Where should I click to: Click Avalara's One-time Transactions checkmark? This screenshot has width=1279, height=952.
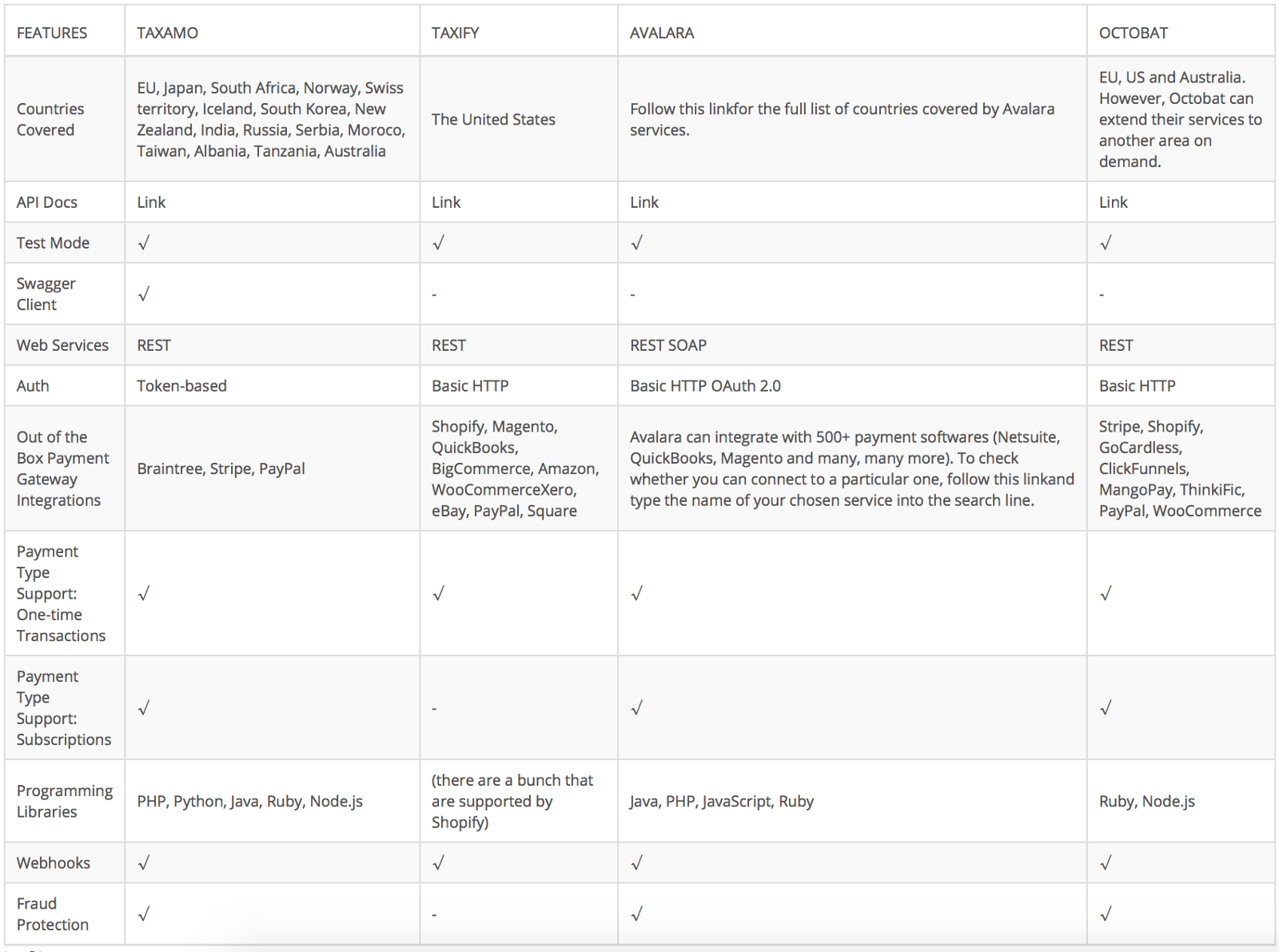636,594
